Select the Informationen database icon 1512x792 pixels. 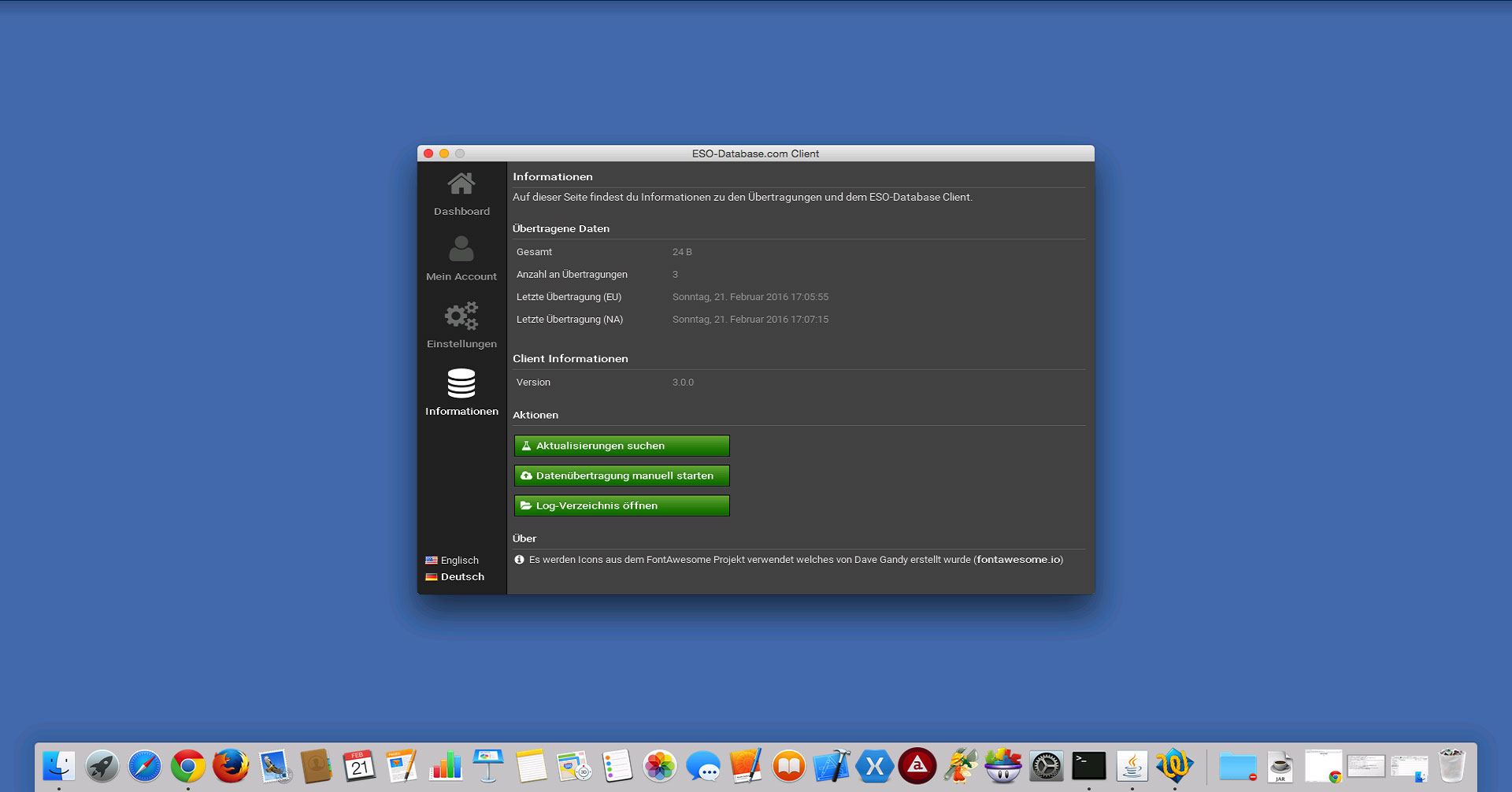point(461,383)
